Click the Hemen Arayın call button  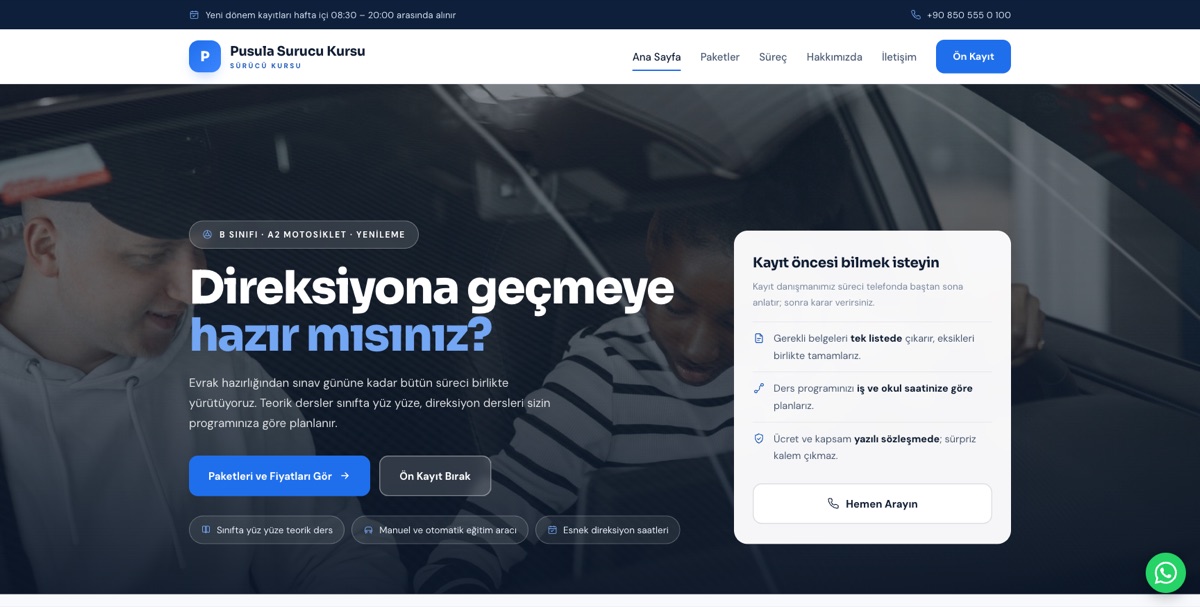[872, 504]
